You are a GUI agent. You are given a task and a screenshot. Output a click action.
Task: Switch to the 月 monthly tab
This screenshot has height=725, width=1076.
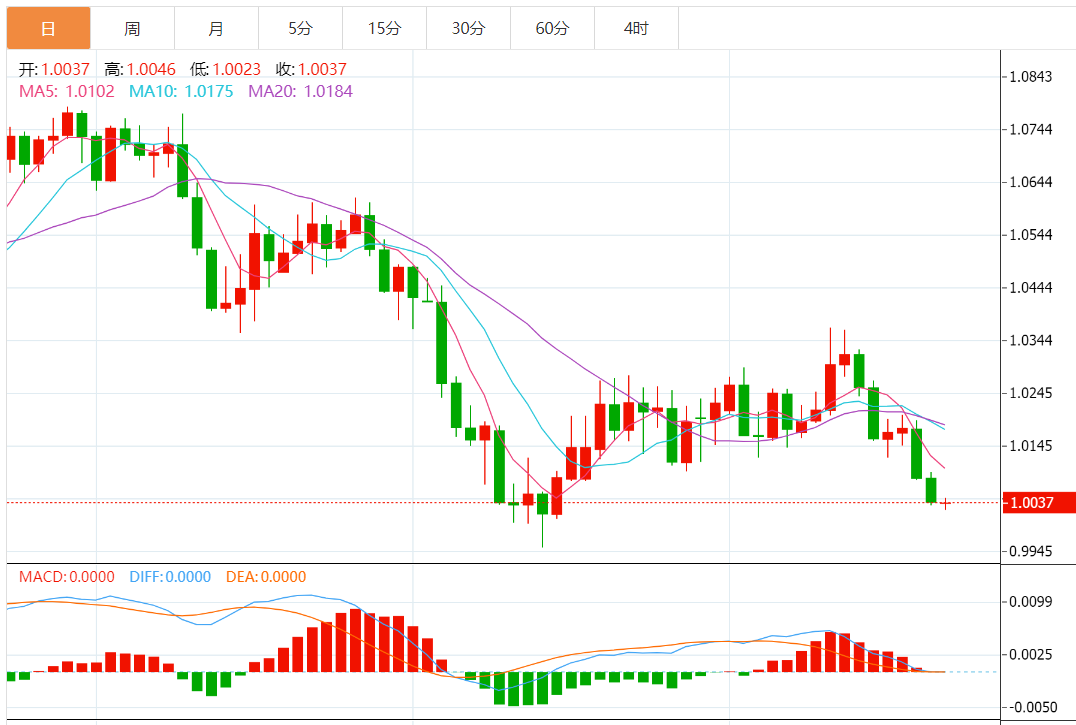[x=216, y=28]
